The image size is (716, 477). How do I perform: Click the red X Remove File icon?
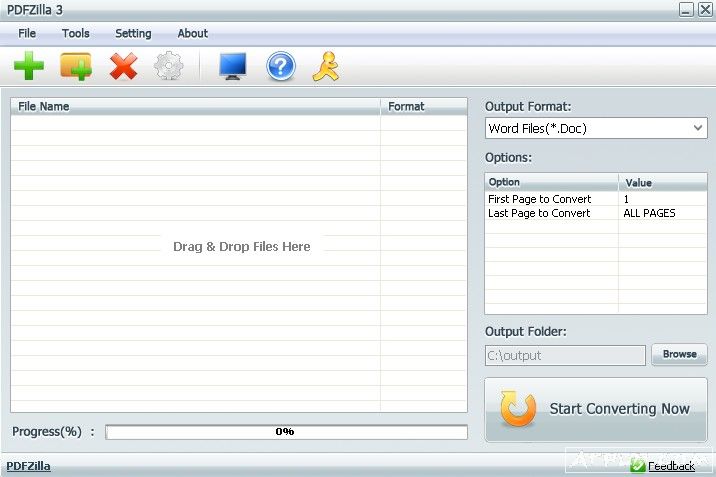[x=123, y=67]
